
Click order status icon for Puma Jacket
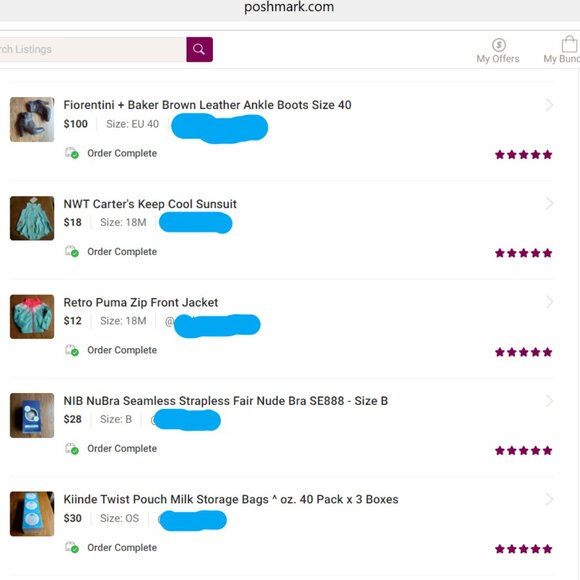tap(72, 350)
